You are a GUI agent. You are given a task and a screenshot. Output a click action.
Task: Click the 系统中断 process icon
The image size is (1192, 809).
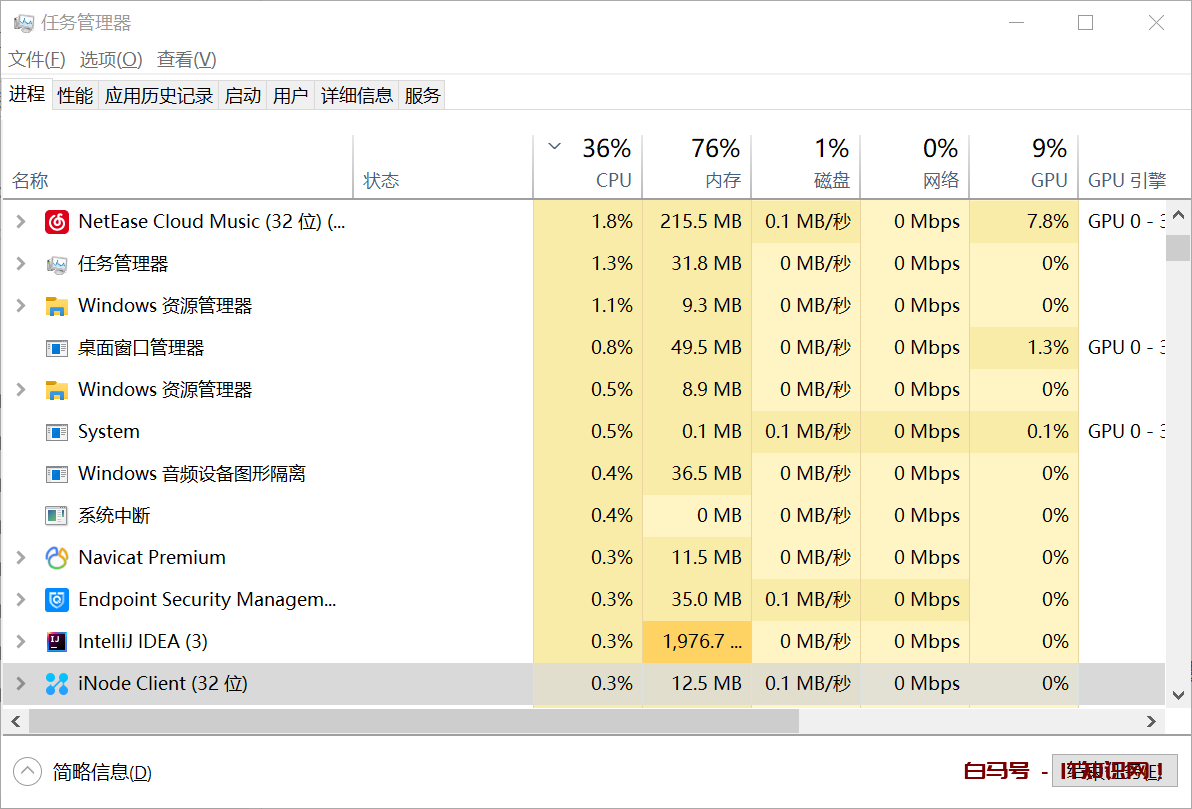pos(57,515)
